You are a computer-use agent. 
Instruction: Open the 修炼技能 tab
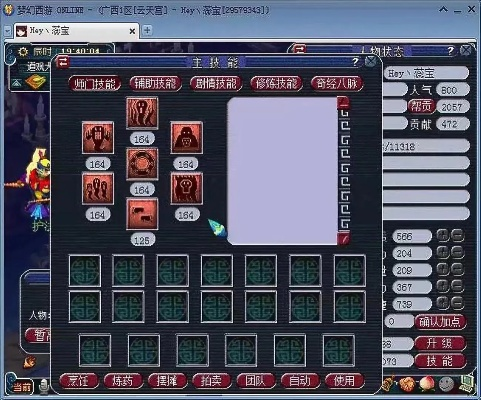276,83
